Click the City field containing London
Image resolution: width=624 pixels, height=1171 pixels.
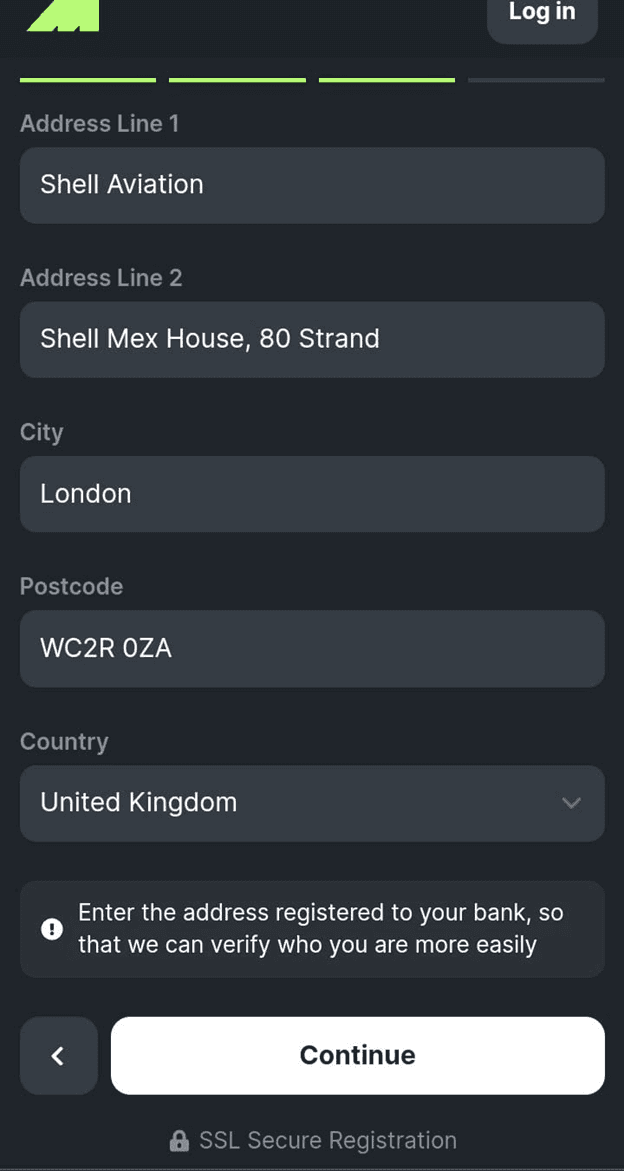(x=312, y=494)
